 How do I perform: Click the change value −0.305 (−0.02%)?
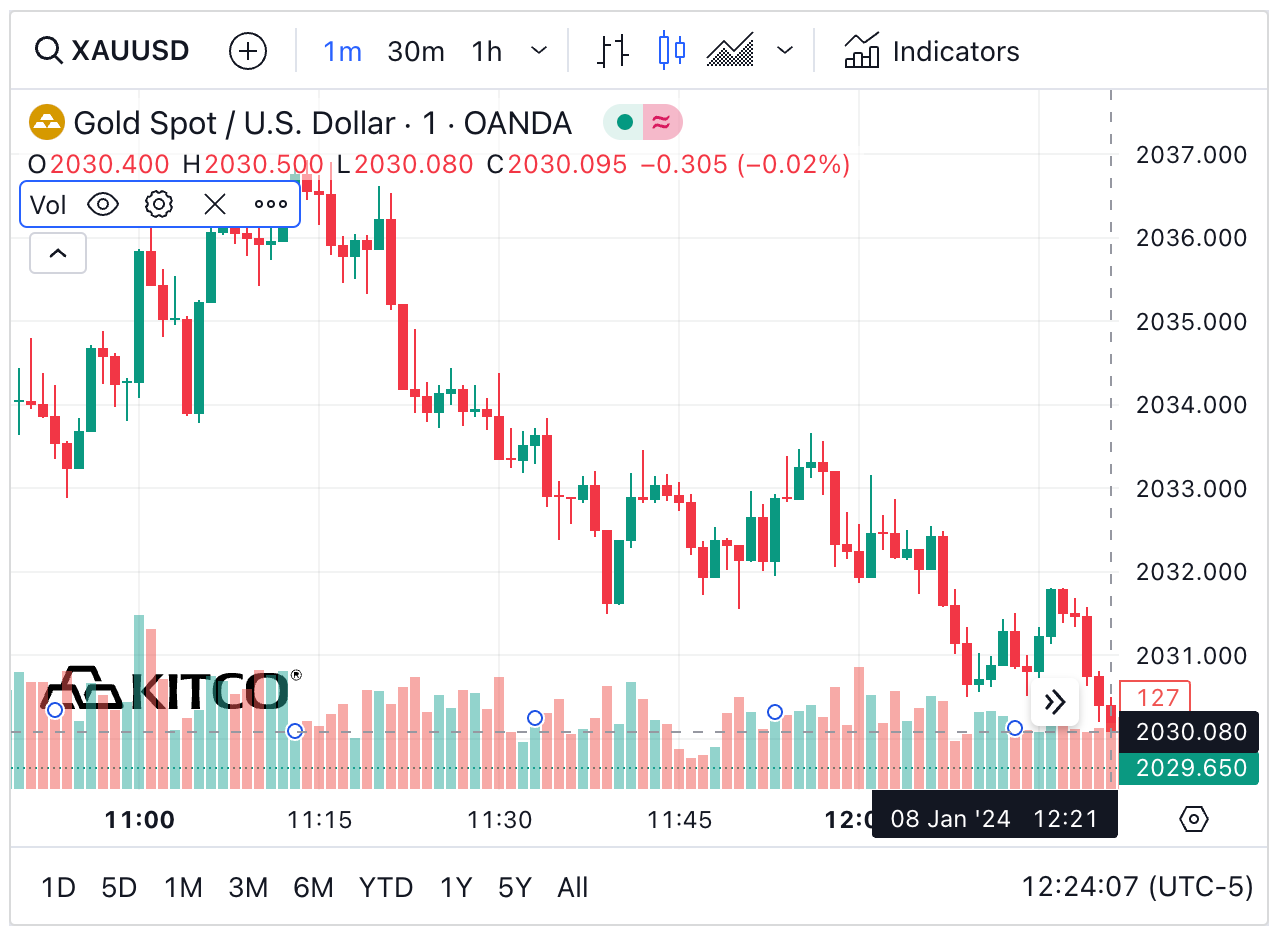[x=745, y=165]
